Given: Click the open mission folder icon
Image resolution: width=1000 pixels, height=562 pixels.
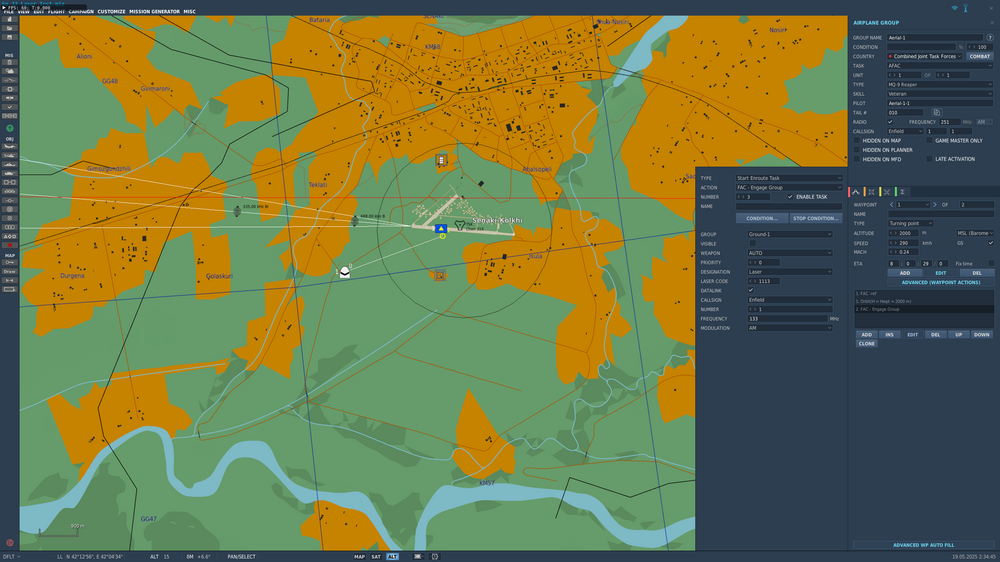Looking at the screenshot, I should (10, 29).
